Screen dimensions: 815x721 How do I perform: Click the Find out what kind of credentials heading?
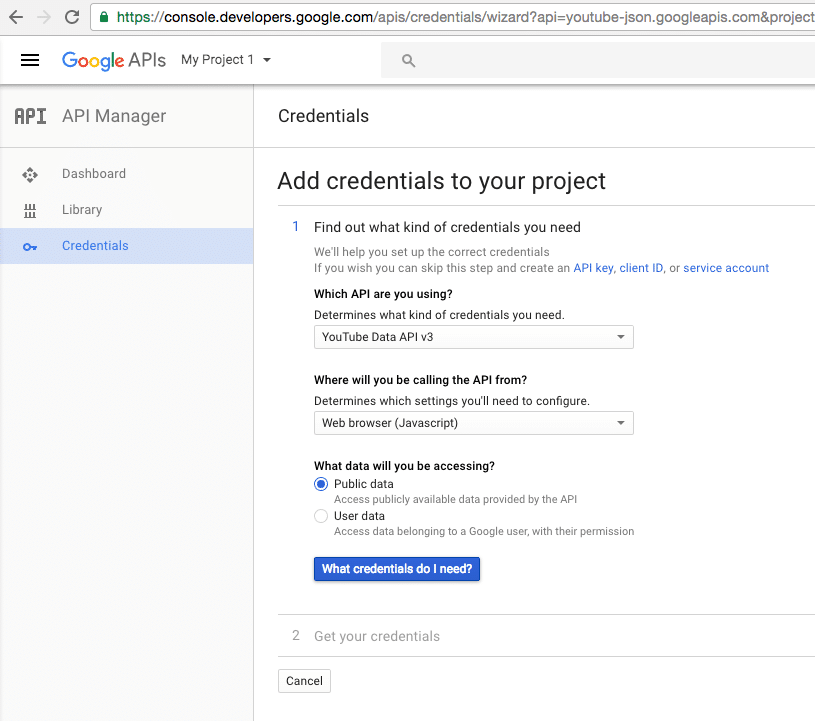tap(447, 227)
